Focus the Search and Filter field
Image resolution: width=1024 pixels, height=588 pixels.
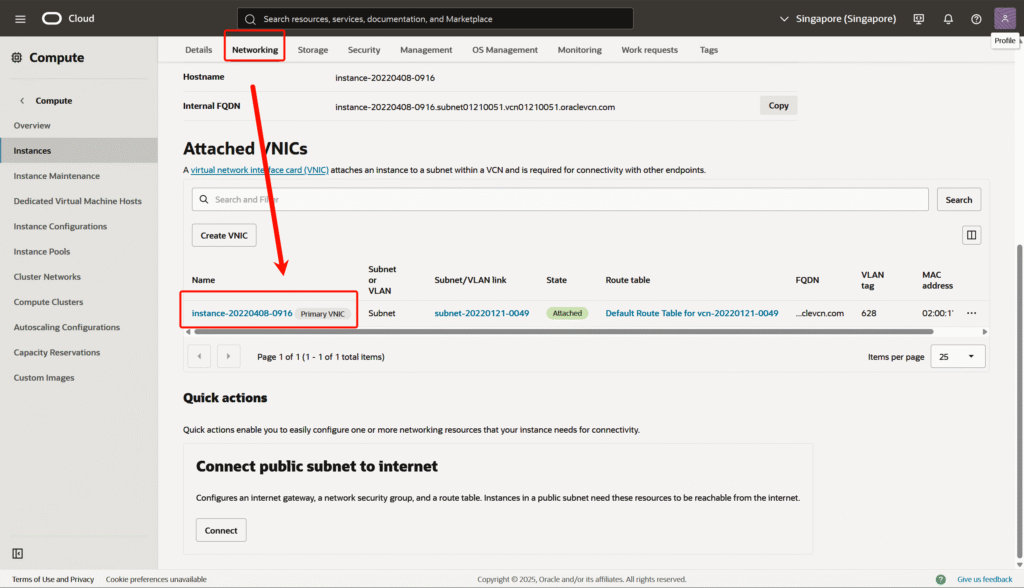[560, 200]
